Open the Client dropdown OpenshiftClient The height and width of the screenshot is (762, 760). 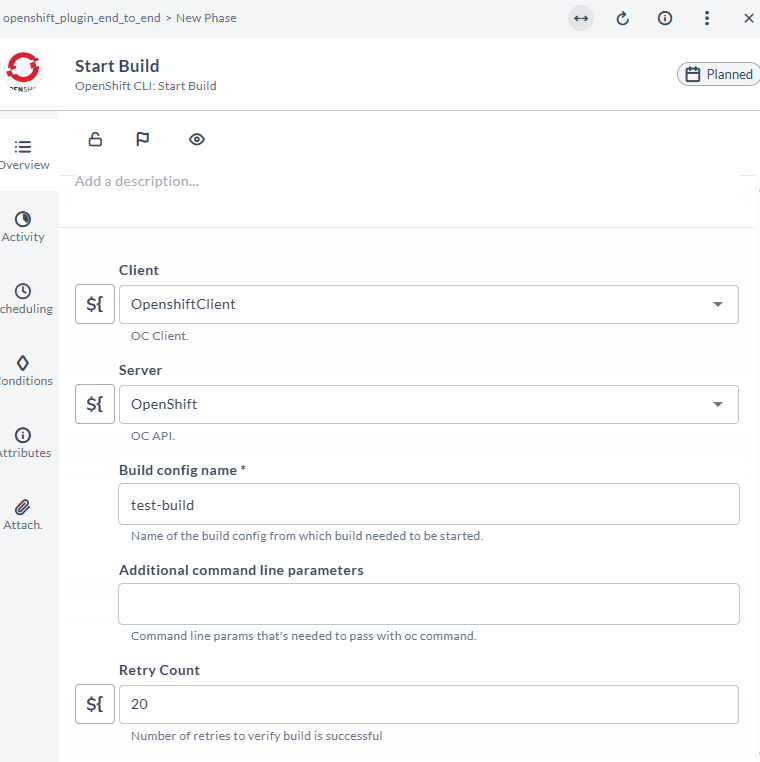[429, 304]
